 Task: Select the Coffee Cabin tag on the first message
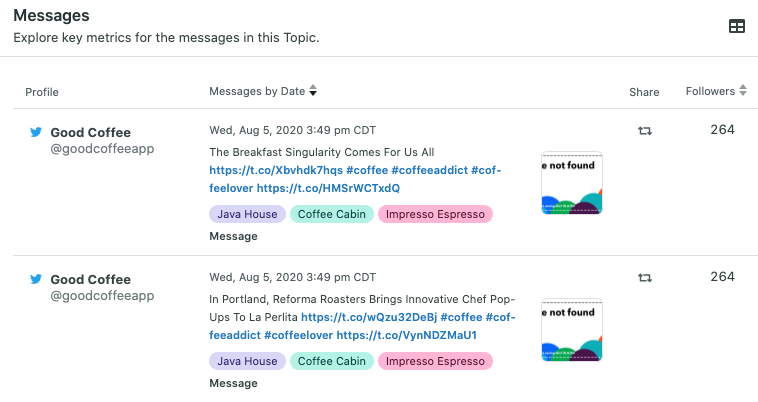[332, 214]
